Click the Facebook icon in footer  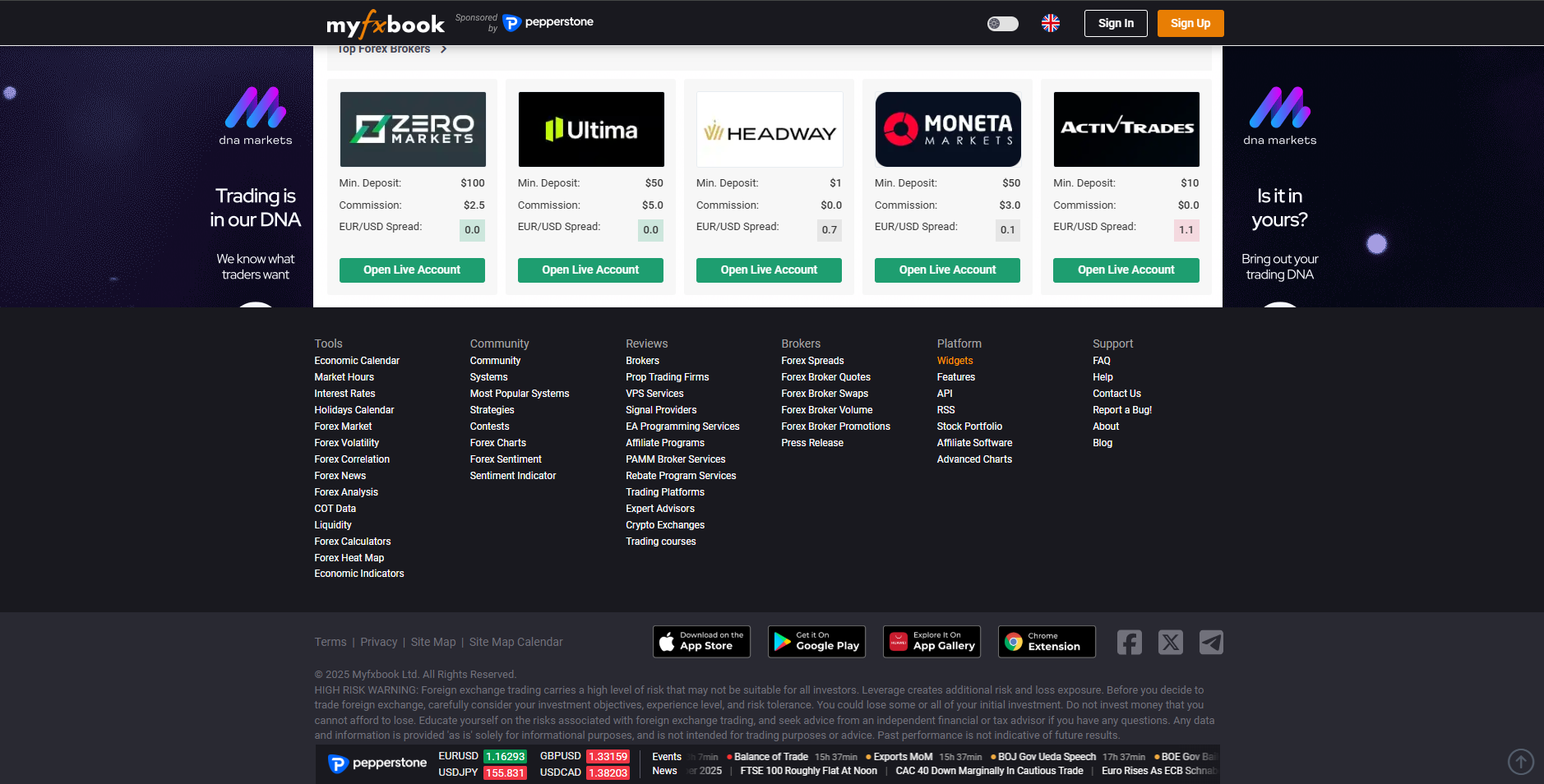coord(1129,642)
